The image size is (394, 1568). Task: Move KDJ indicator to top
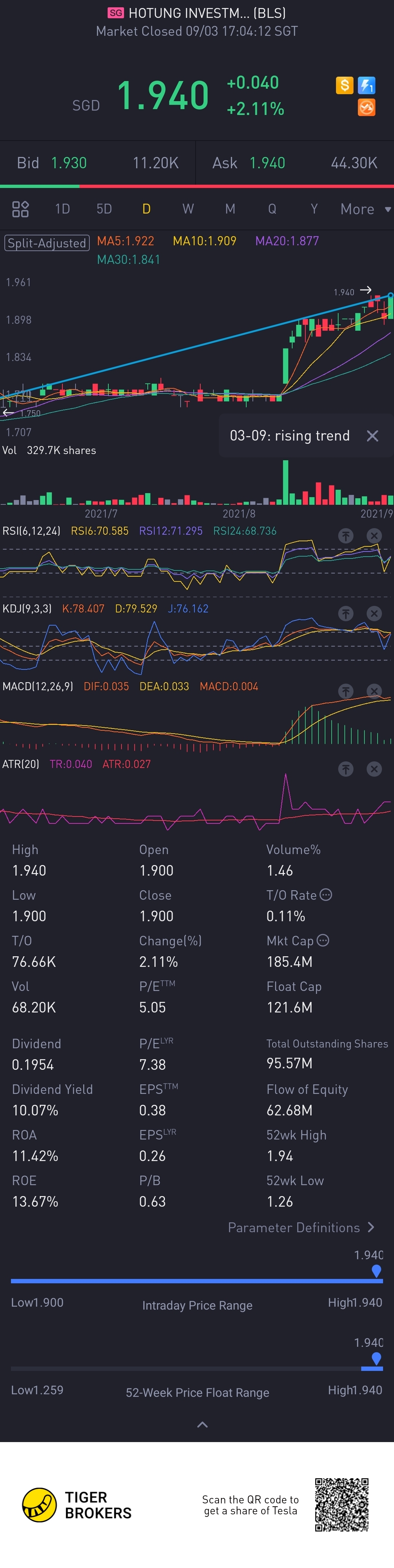[346, 614]
